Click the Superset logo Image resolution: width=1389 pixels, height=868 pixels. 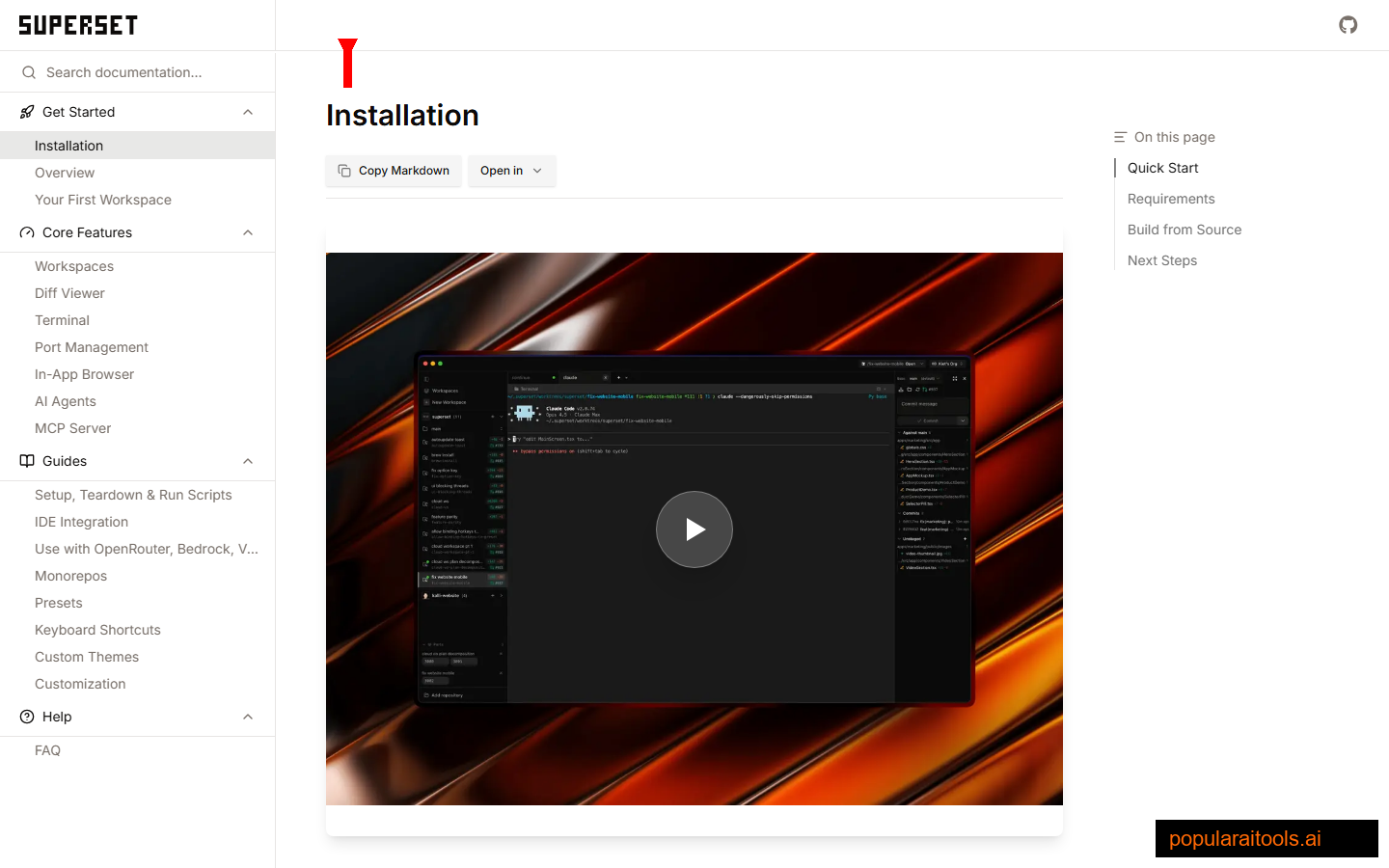(x=78, y=25)
